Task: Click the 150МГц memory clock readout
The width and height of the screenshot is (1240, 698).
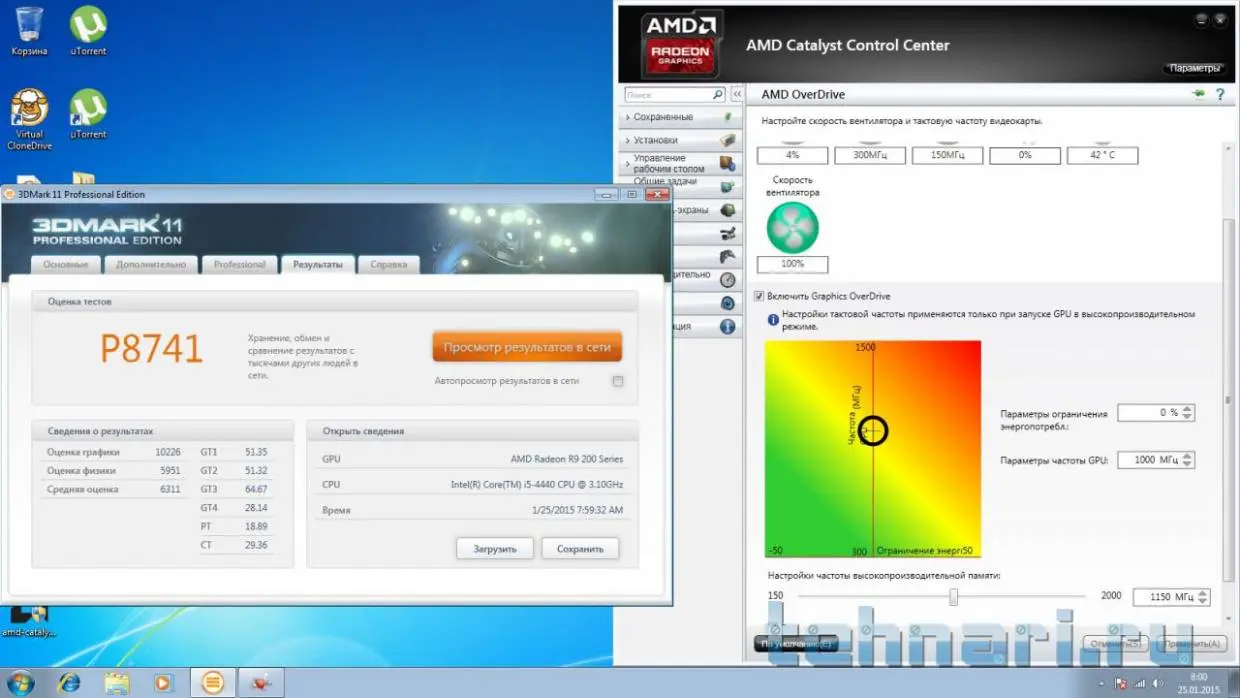Action: pos(947,155)
